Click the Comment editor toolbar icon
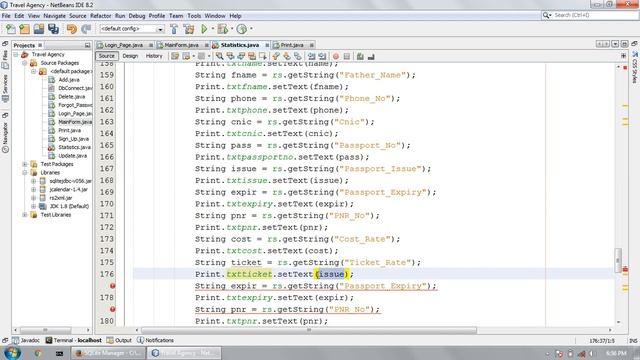The width and height of the screenshot is (640, 360). (360, 56)
